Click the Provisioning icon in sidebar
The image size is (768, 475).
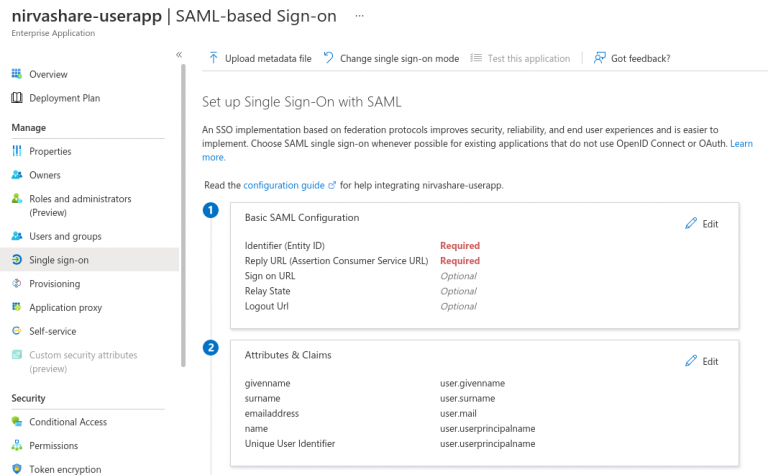17,283
